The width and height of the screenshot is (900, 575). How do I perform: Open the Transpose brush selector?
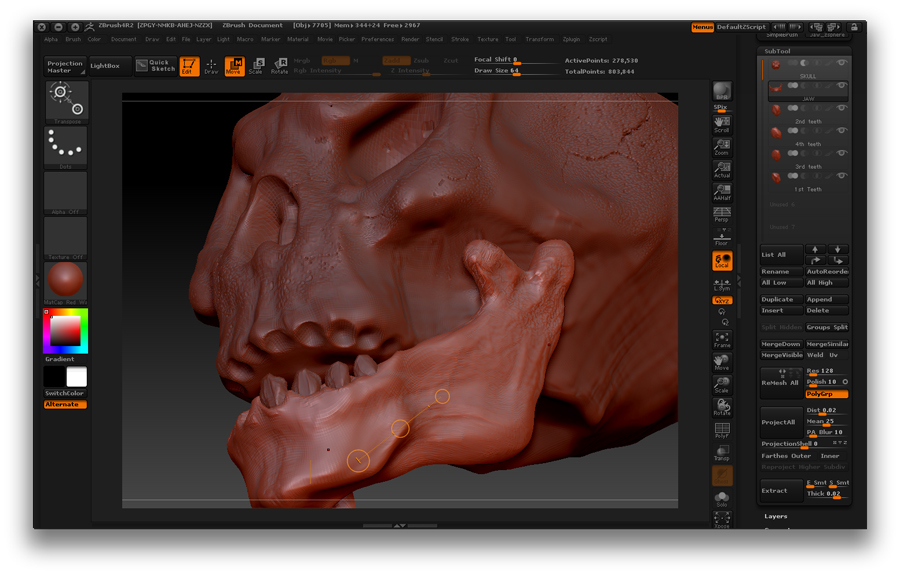[x=67, y=102]
